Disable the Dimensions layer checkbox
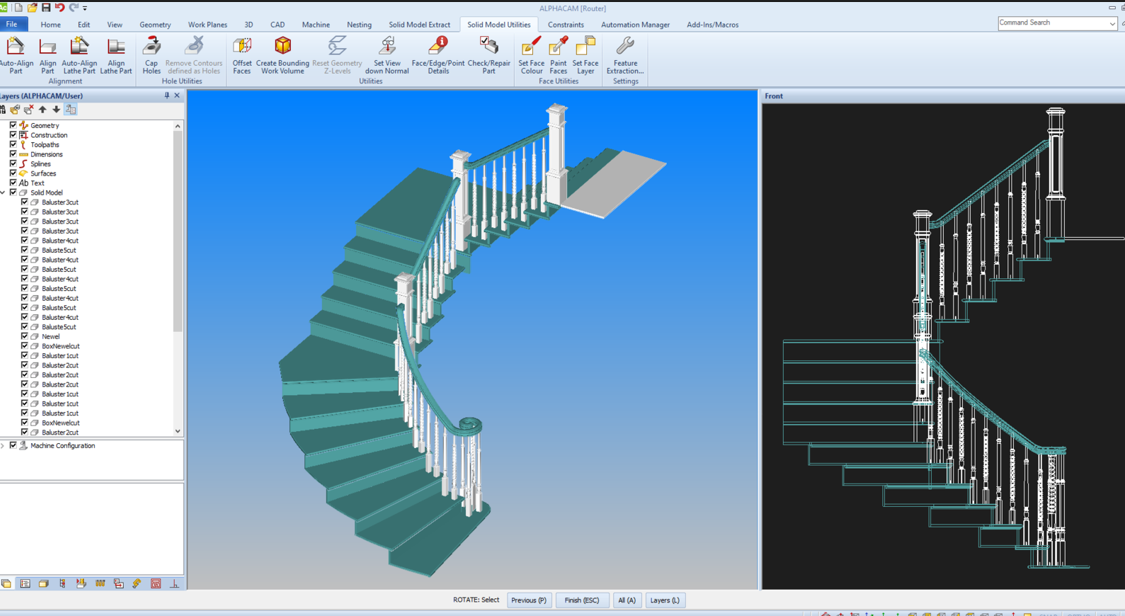This screenshot has height=616, width=1125. (13, 155)
